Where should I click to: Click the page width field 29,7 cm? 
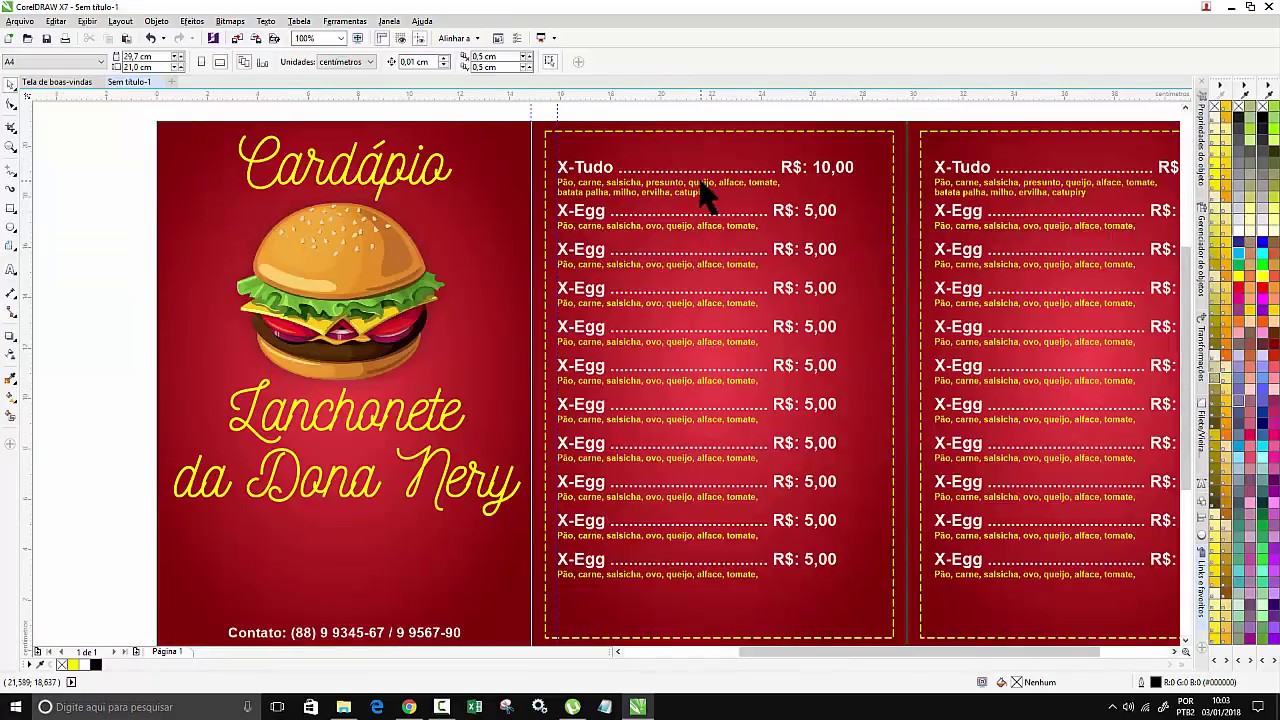pyautogui.click(x=148, y=57)
